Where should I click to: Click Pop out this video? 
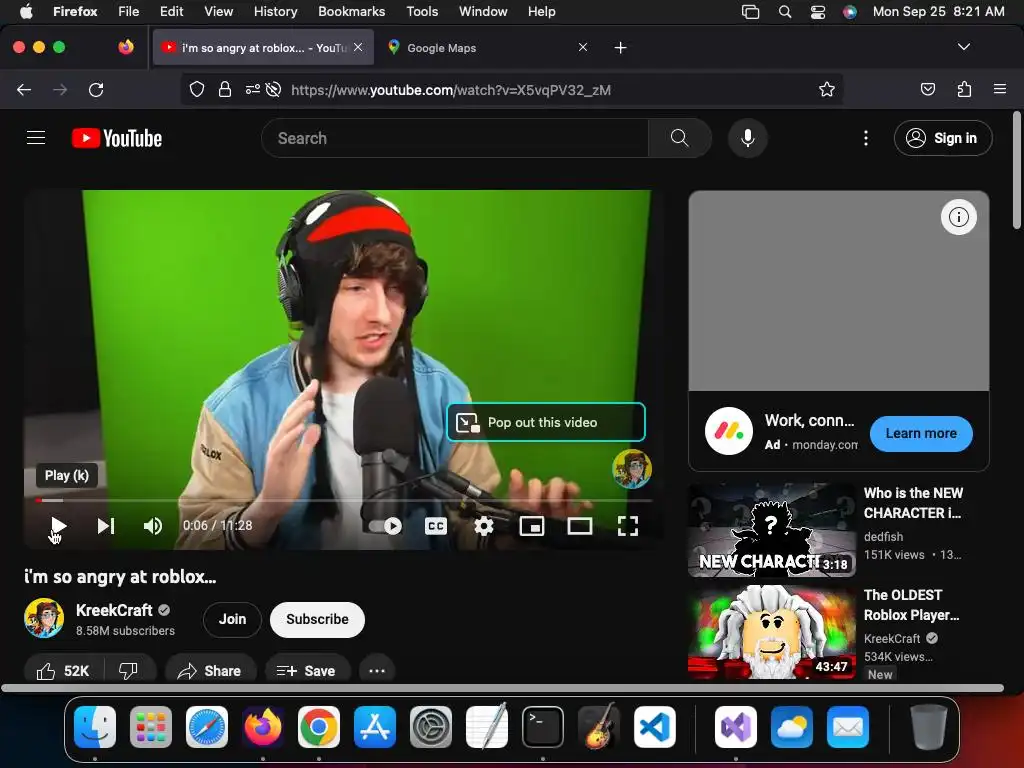click(x=546, y=423)
